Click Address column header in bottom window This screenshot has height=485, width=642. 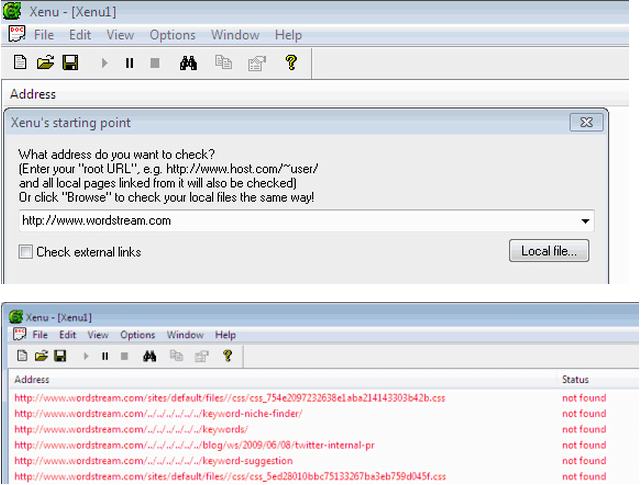(x=32, y=379)
